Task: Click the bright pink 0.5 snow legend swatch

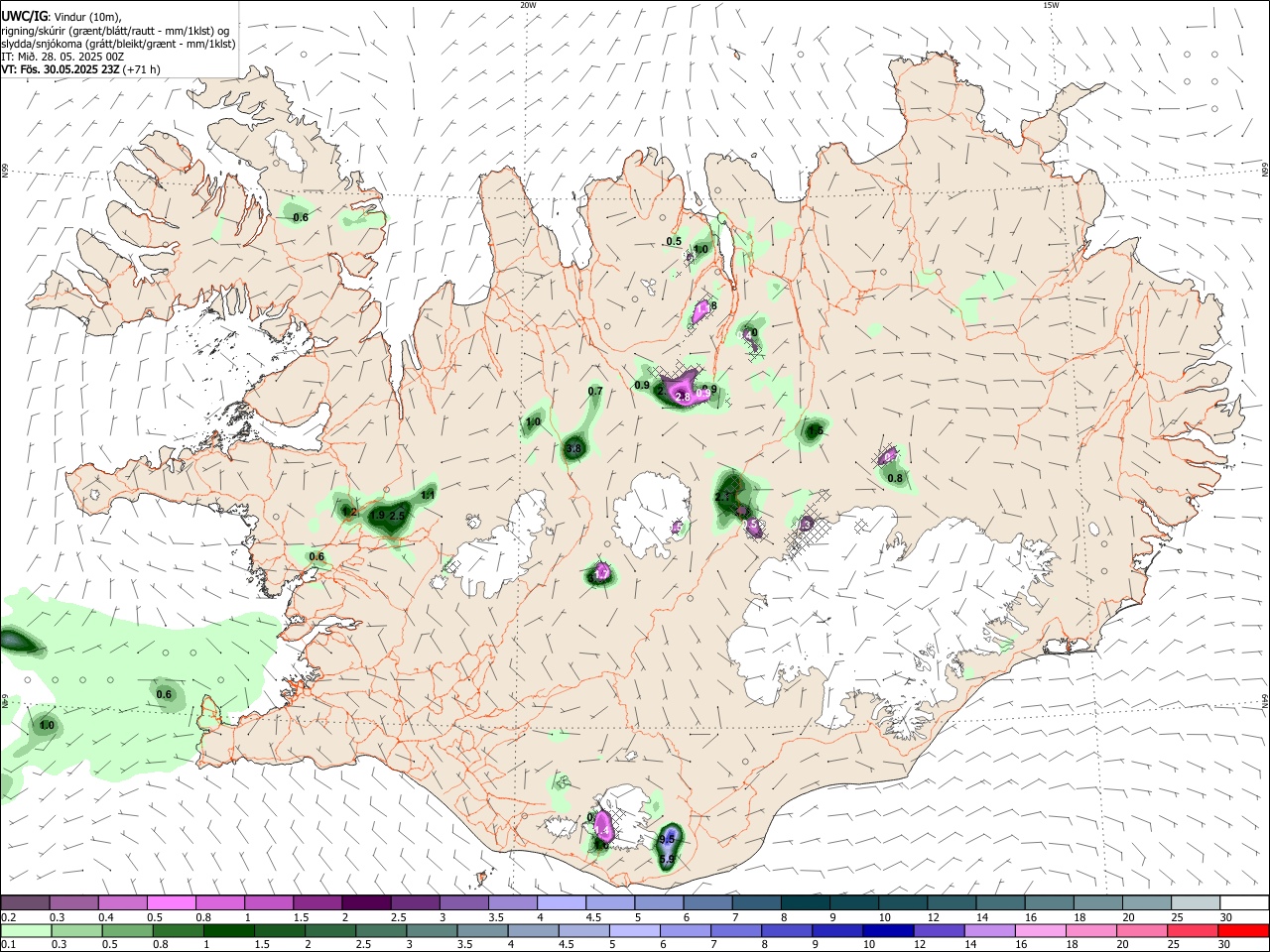Action: point(171,902)
